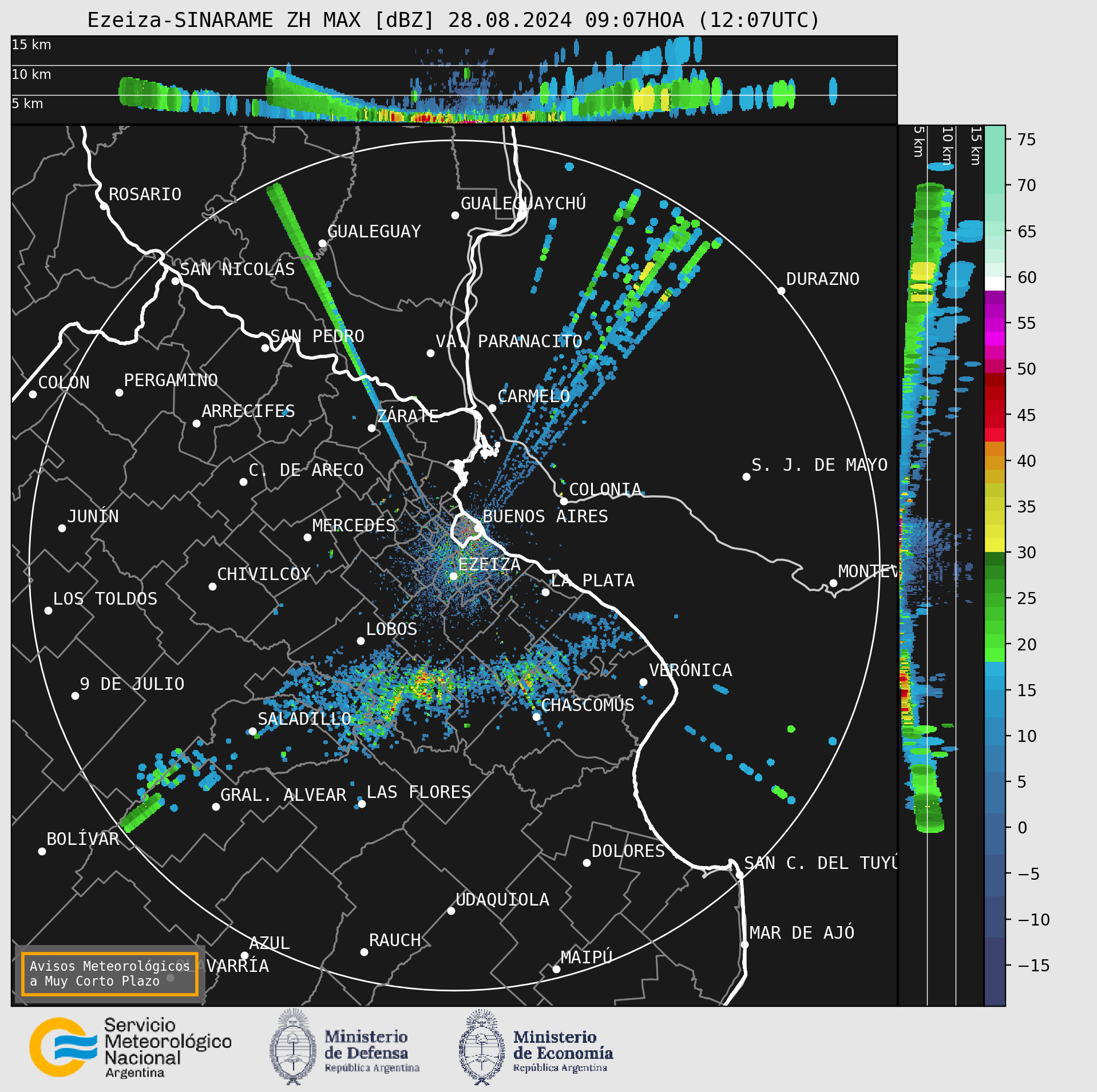1097x1092 pixels.
Task: Click the PERGAMINO label
Action: (171, 380)
